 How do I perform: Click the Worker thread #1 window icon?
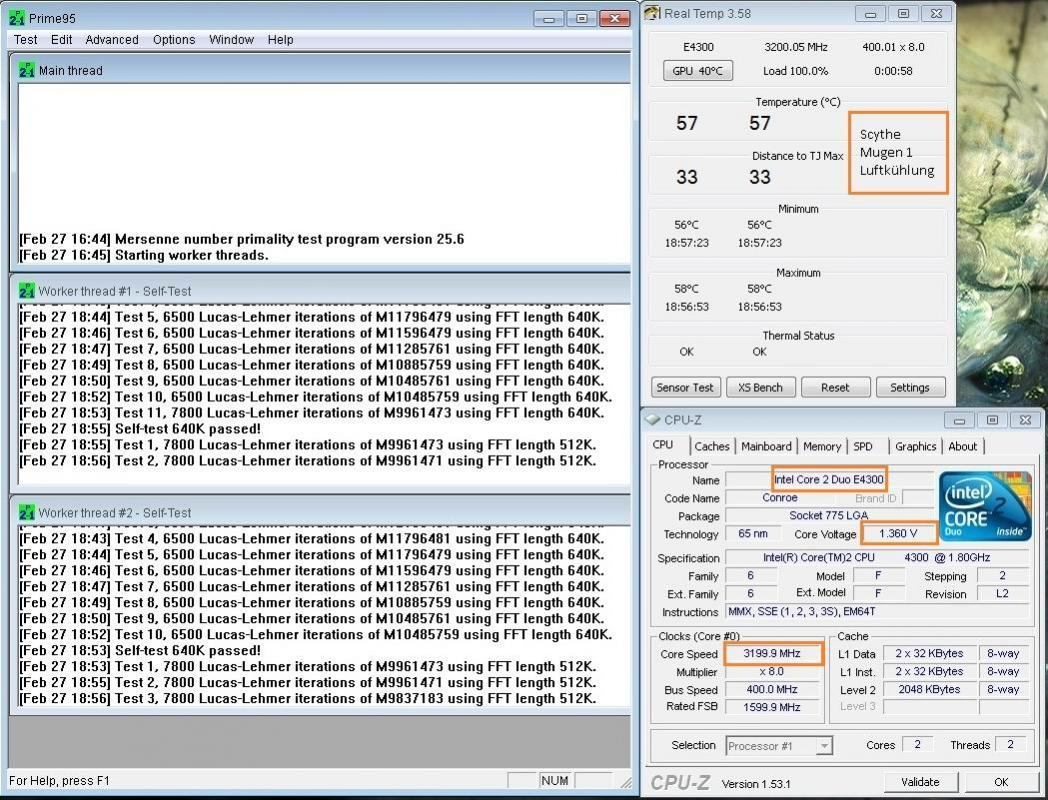27,291
